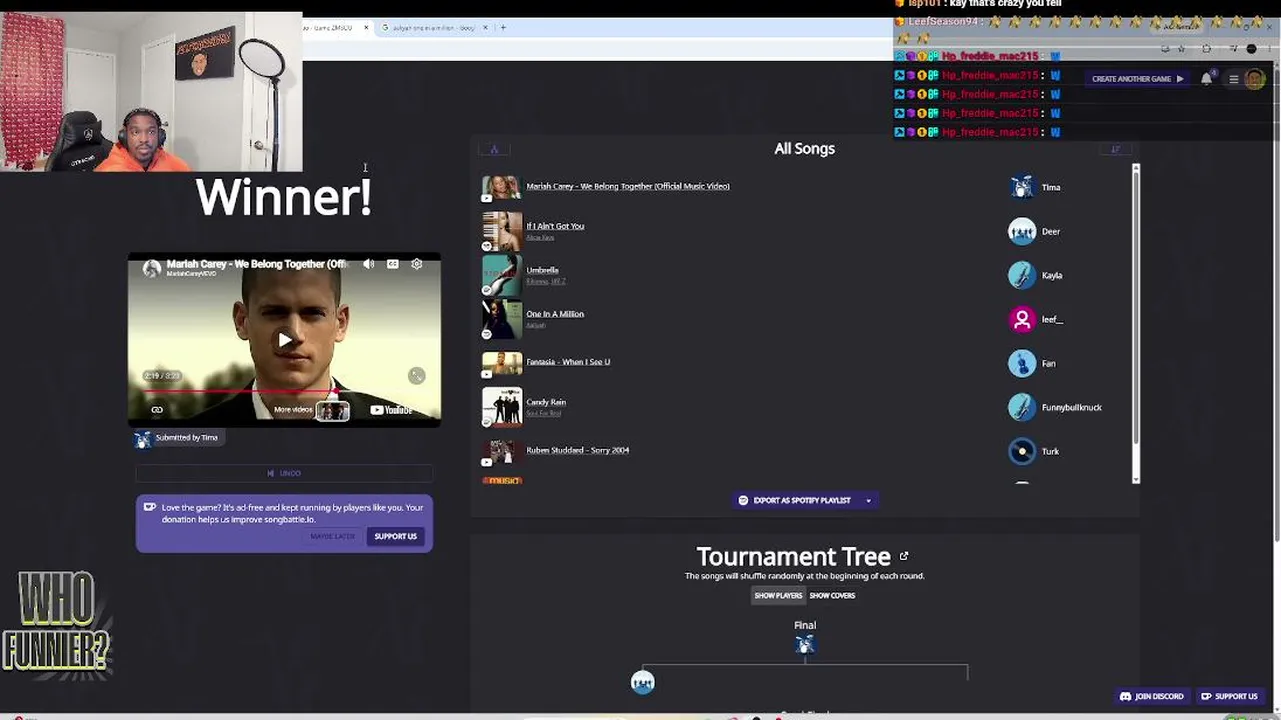Select Show Players tab
1281x720 pixels.
point(778,595)
